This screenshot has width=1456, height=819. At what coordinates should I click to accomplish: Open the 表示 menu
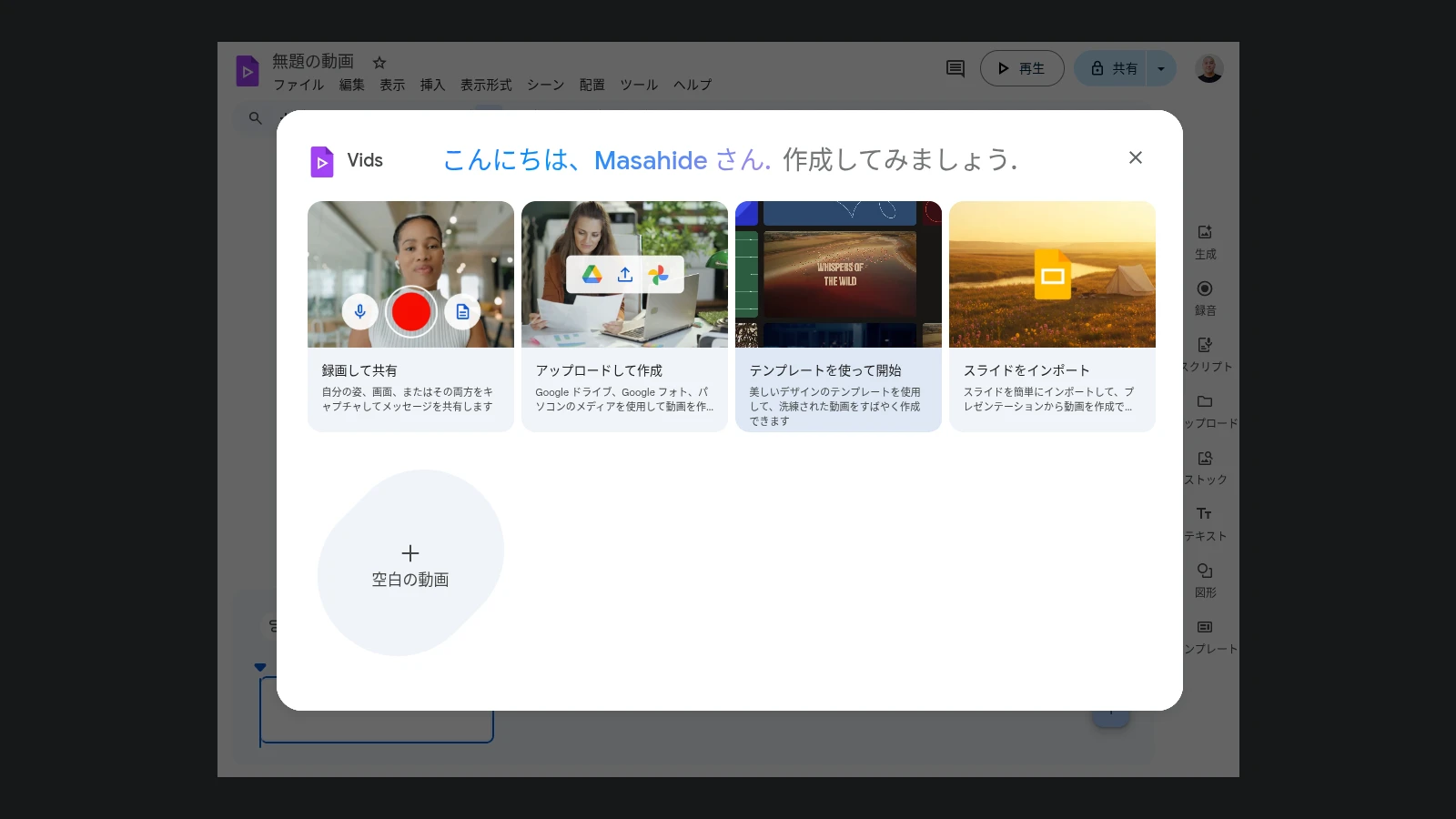(392, 85)
